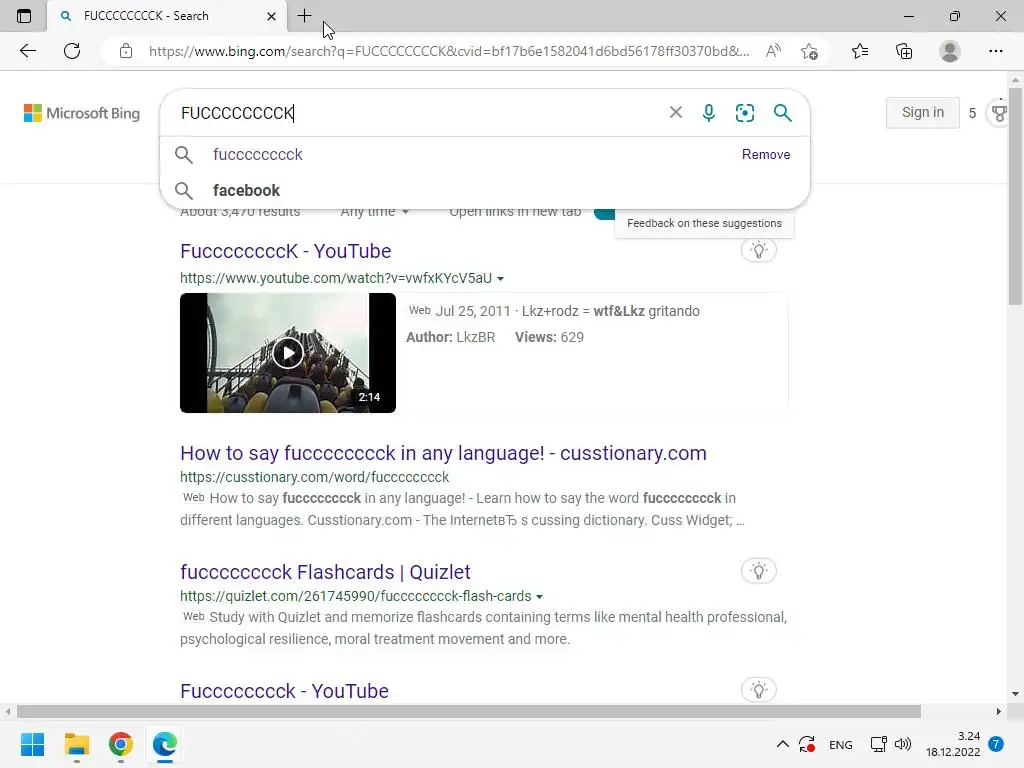This screenshot has width=1024, height=768.
Task: Close the FUCCCCCCCCK Search tab
Action: [272, 16]
